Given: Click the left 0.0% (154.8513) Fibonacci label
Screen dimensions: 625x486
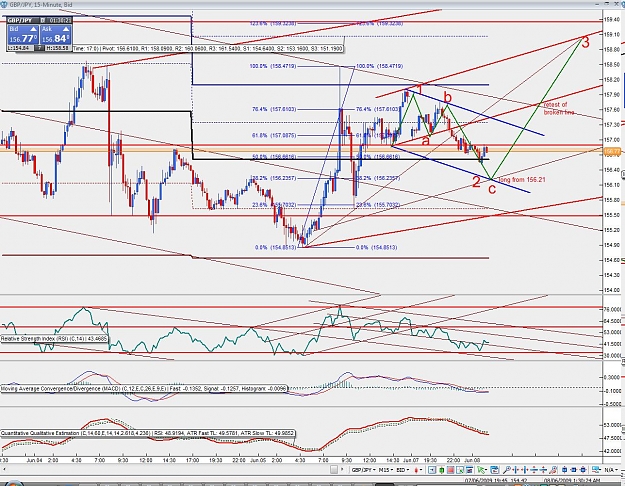Looking at the screenshot, I should pos(275,247).
